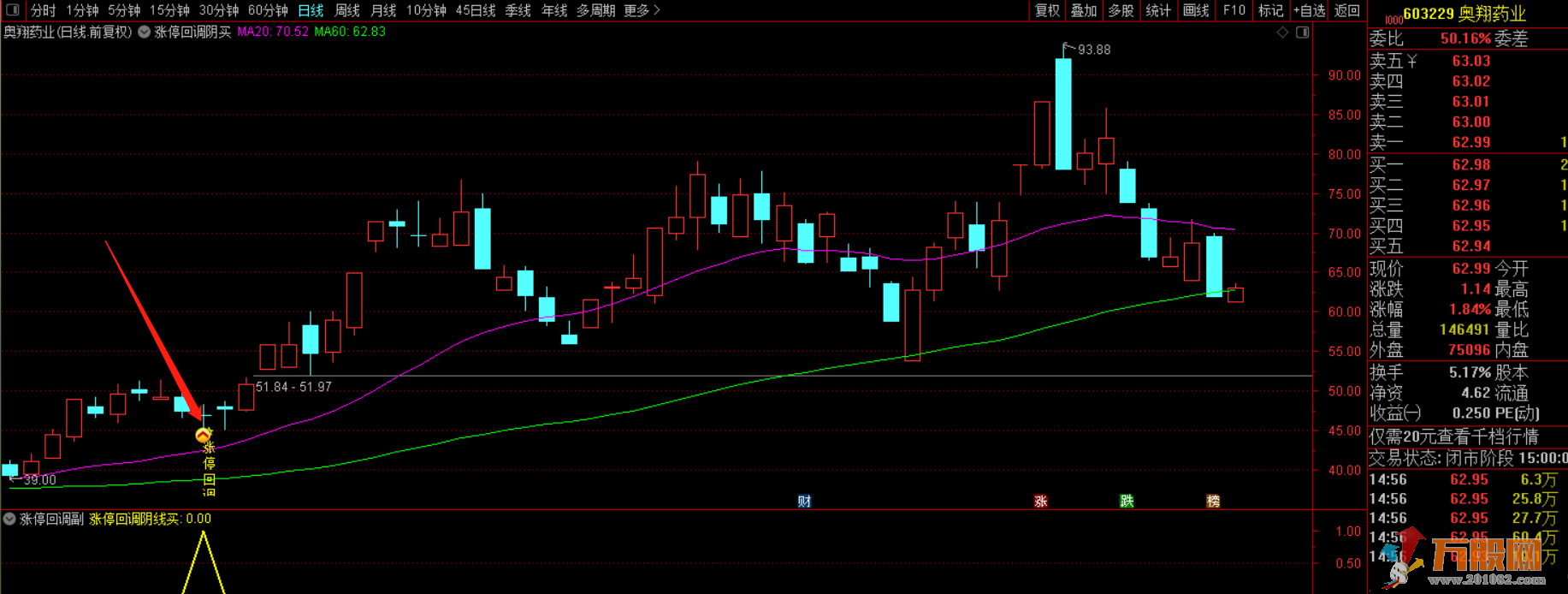This screenshot has height=594, width=1568.
Task: Open the 涨停回调阴买 indicator dropdown
Action: tap(145, 32)
